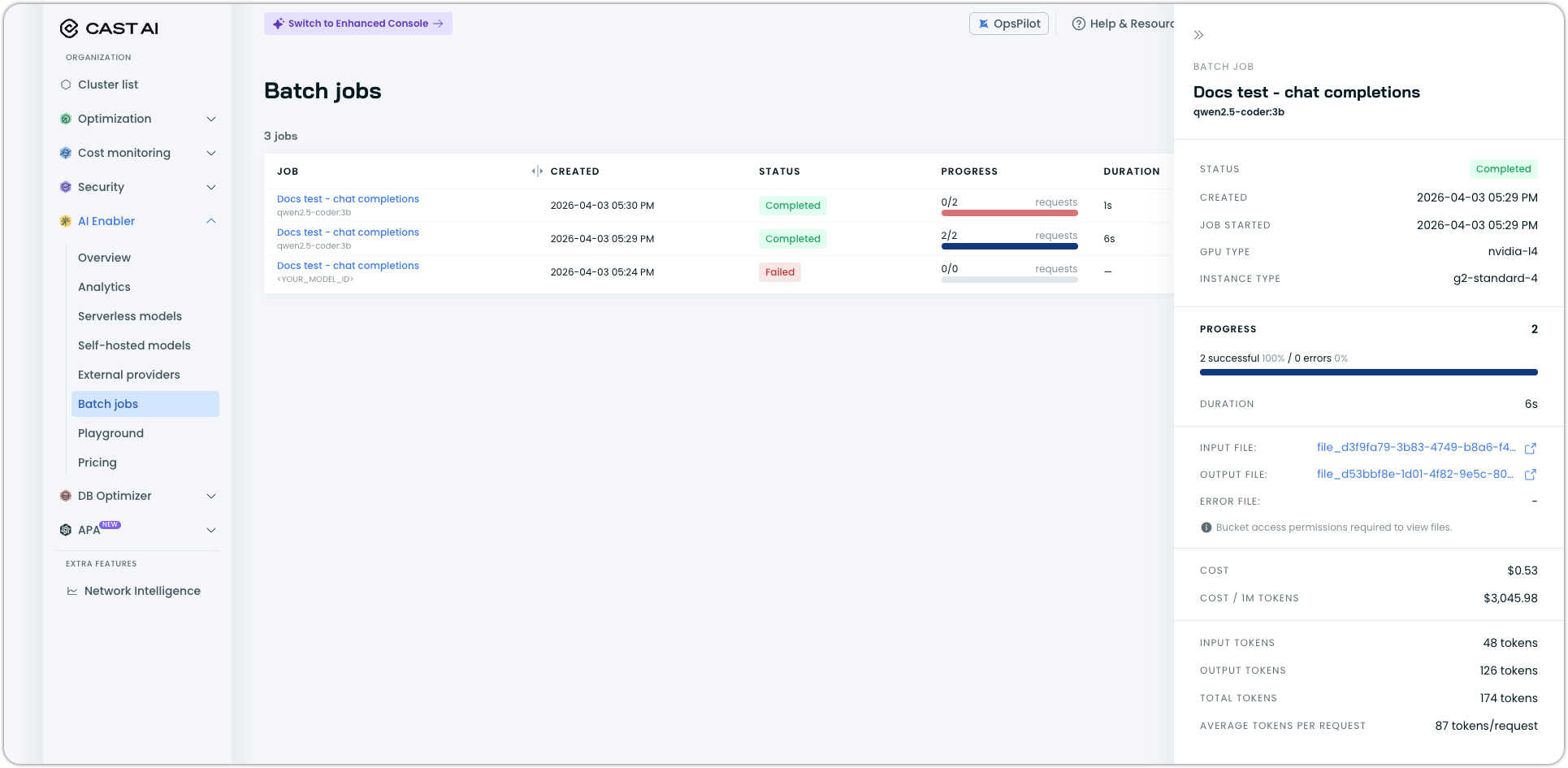Screen dimensions: 1568x768
Task: Select Batch jobs in sidebar
Action: [x=145, y=404]
